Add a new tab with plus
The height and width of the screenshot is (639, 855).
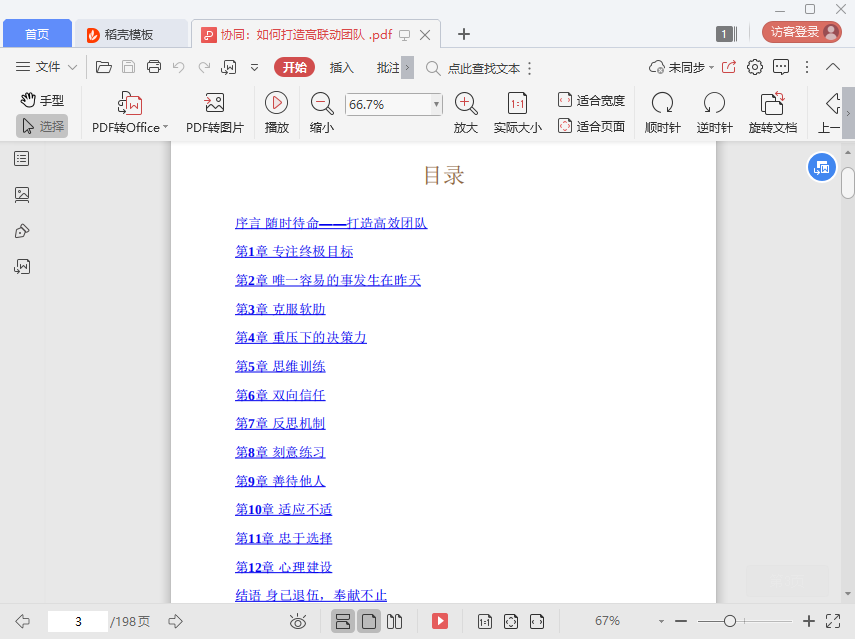463,34
